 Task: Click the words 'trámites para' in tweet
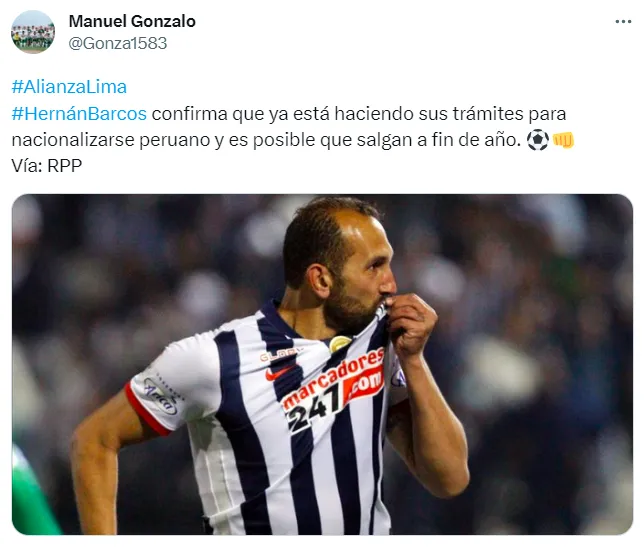tap(509, 114)
